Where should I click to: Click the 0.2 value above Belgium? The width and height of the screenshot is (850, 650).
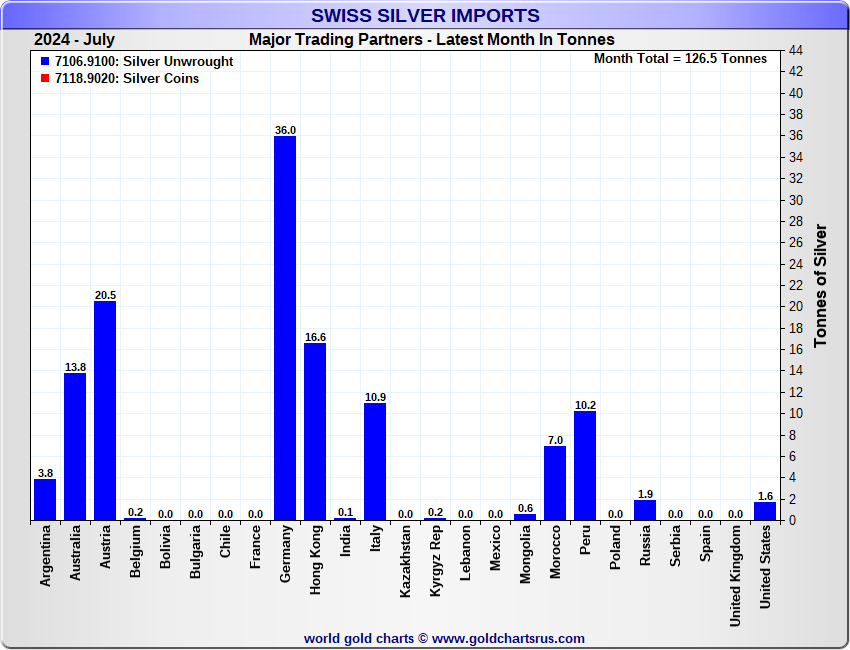(x=136, y=512)
